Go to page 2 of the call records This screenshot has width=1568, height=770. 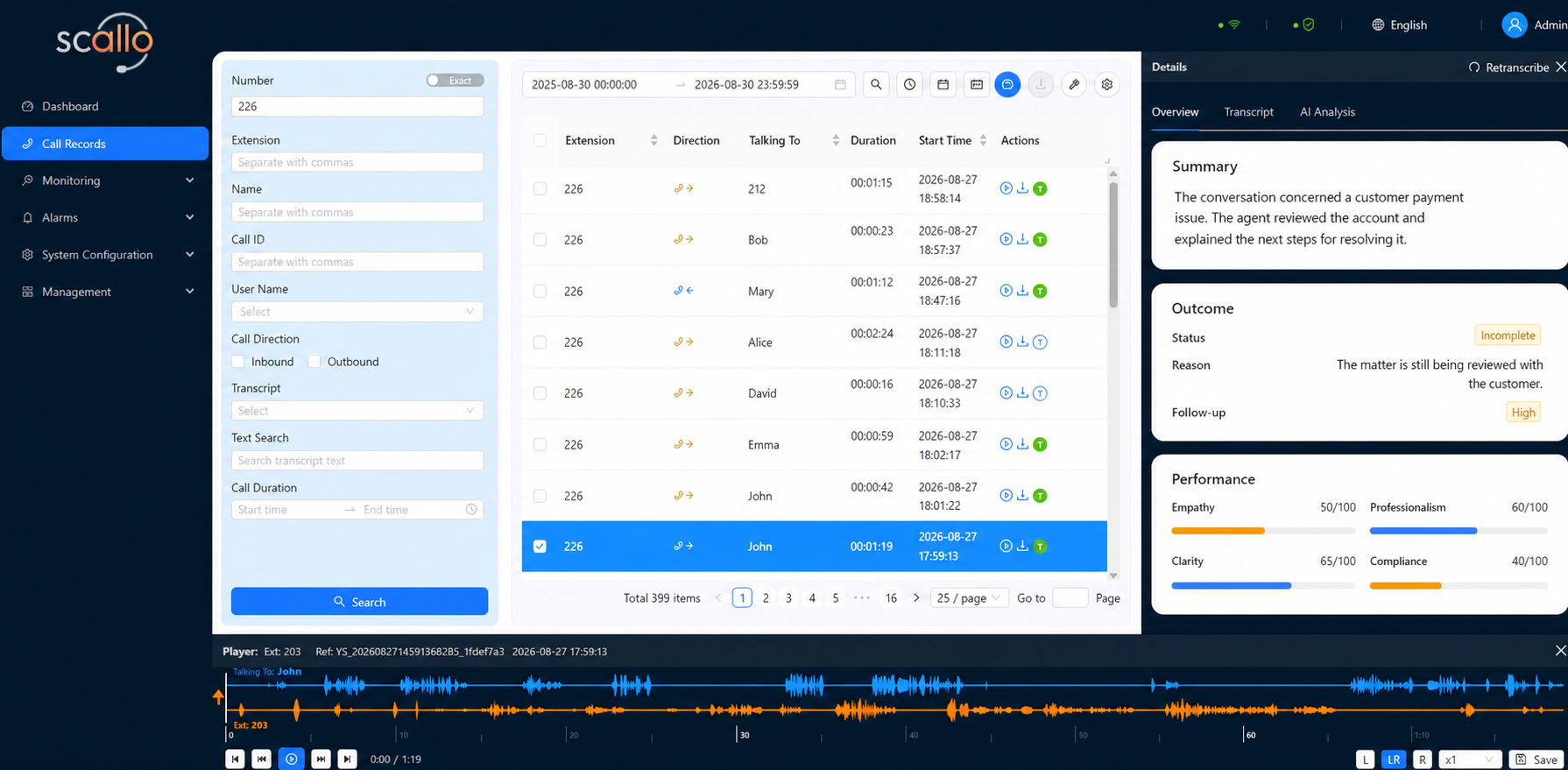click(766, 598)
